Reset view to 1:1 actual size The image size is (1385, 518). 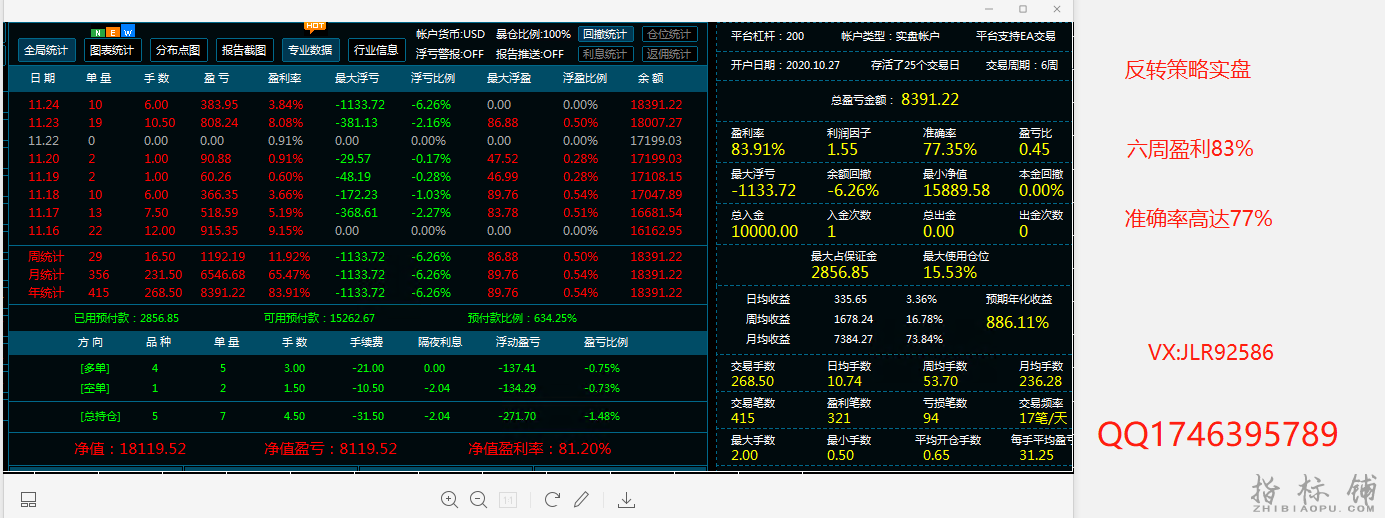pos(508,499)
